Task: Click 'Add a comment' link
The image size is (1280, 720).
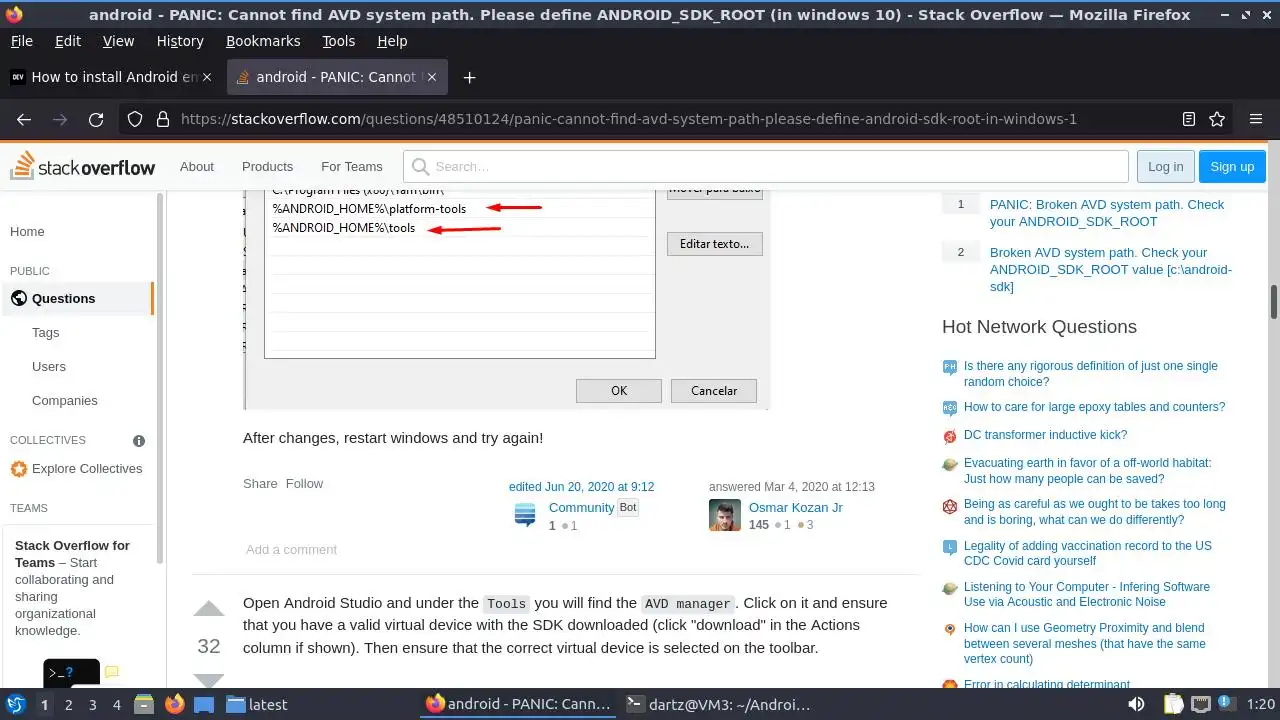Action: pyautogui.click(x=291, y=549)
